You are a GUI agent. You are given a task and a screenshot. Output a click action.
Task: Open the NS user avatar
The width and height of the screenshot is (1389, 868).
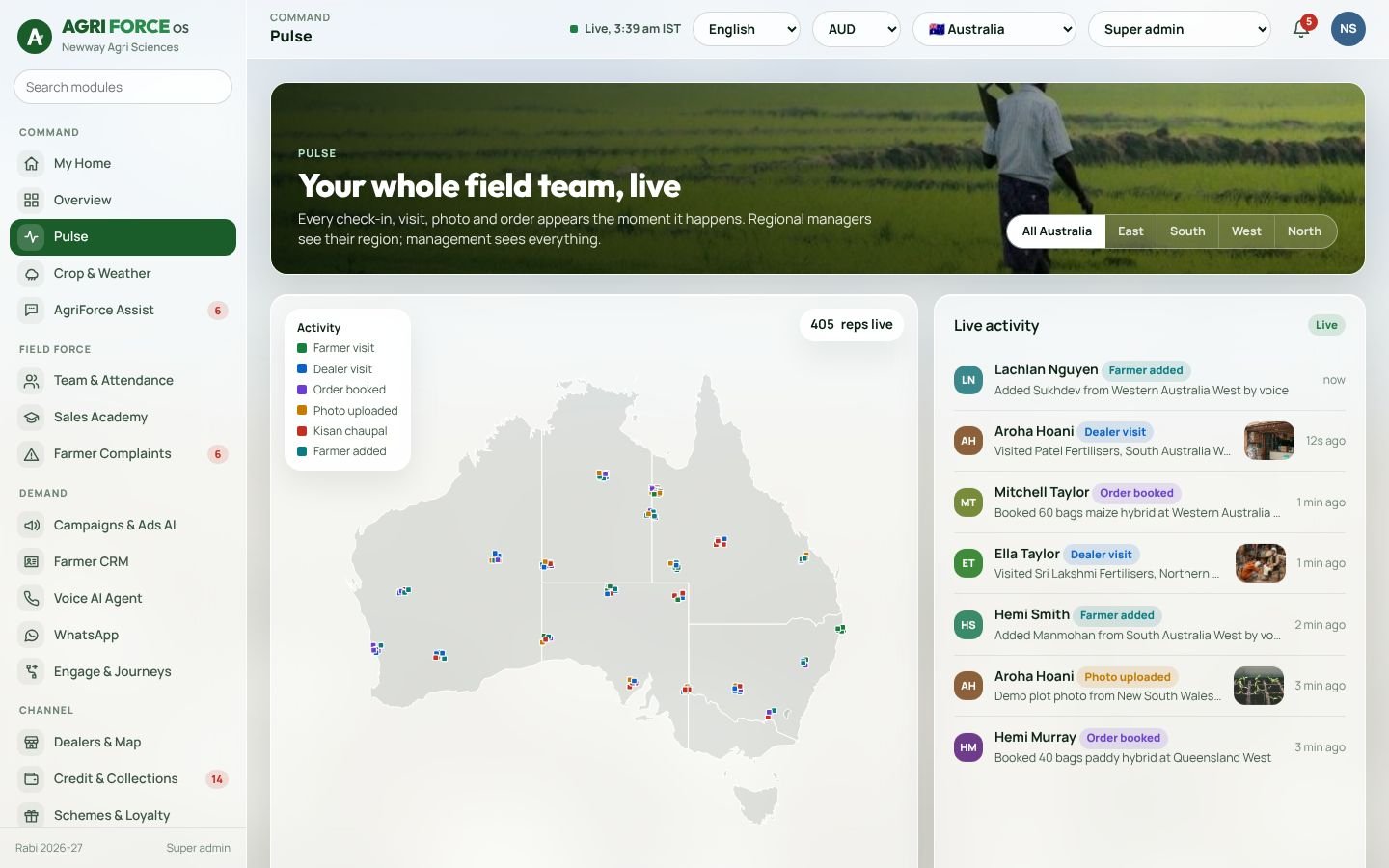coord(1348,29)
